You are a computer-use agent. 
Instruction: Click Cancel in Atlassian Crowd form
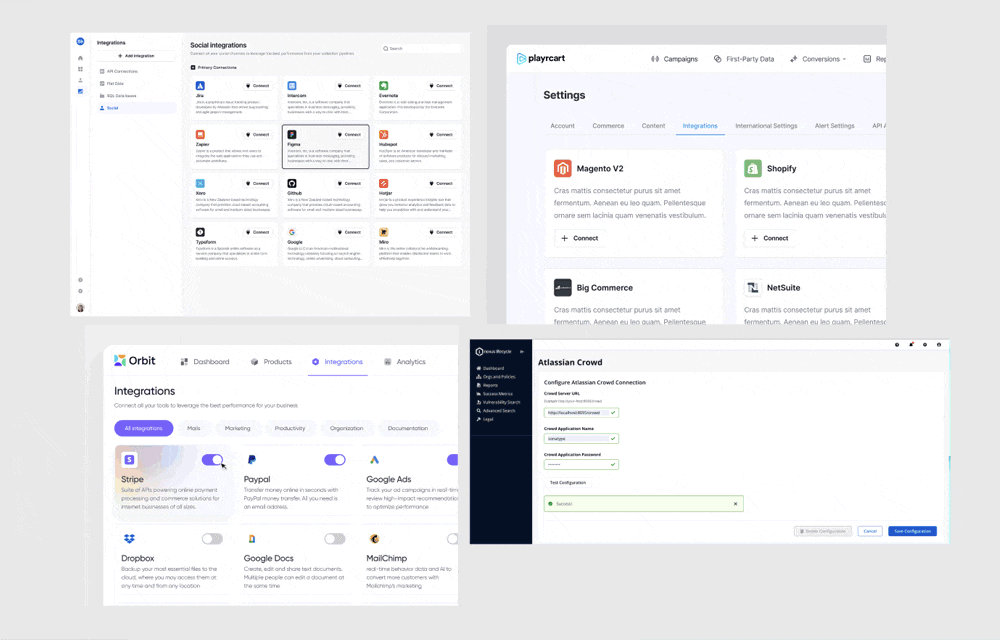click(870, 531)
